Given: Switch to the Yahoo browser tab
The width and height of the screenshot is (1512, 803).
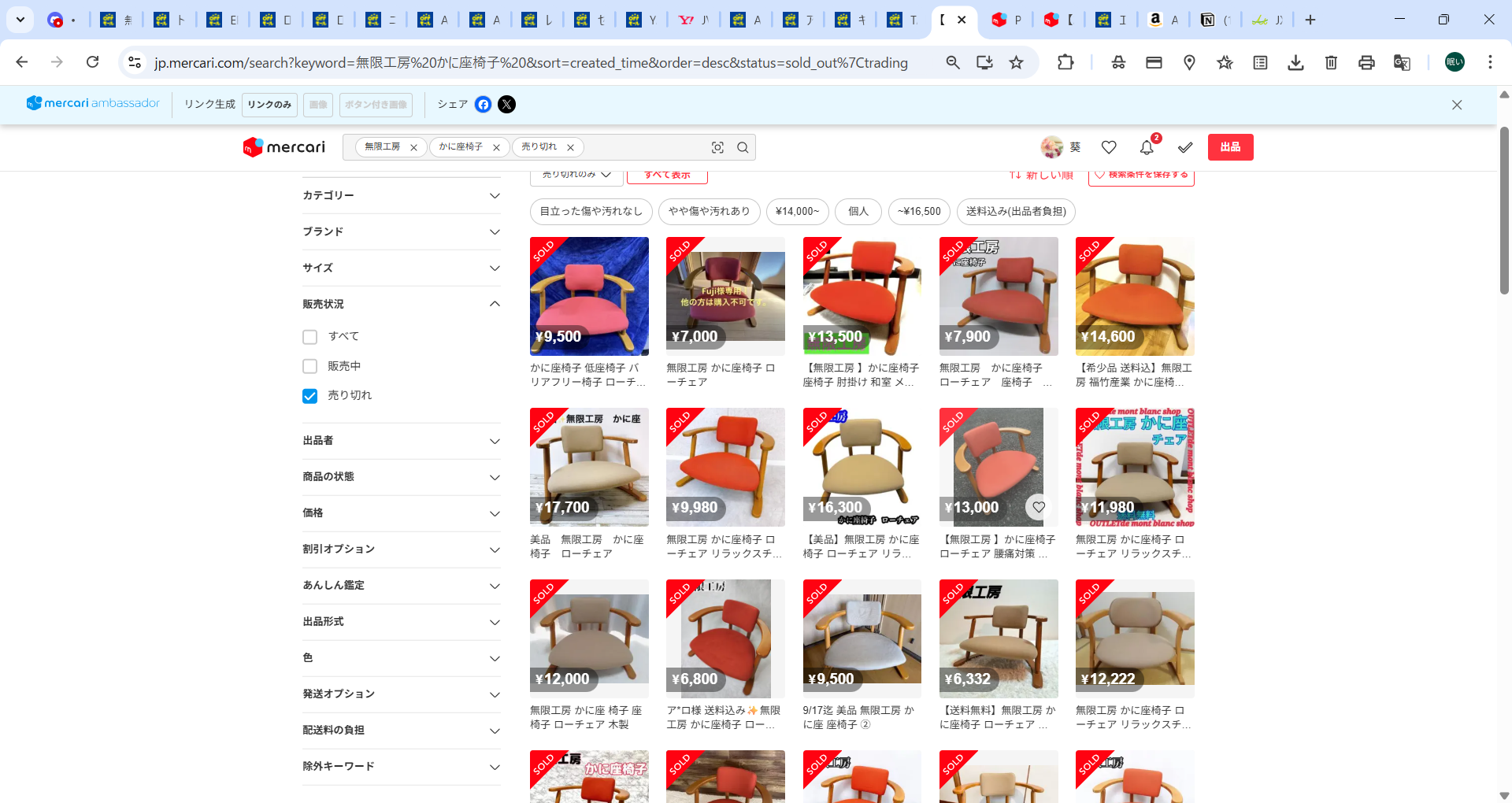Looking at the screenshot, I should [694, 20].
